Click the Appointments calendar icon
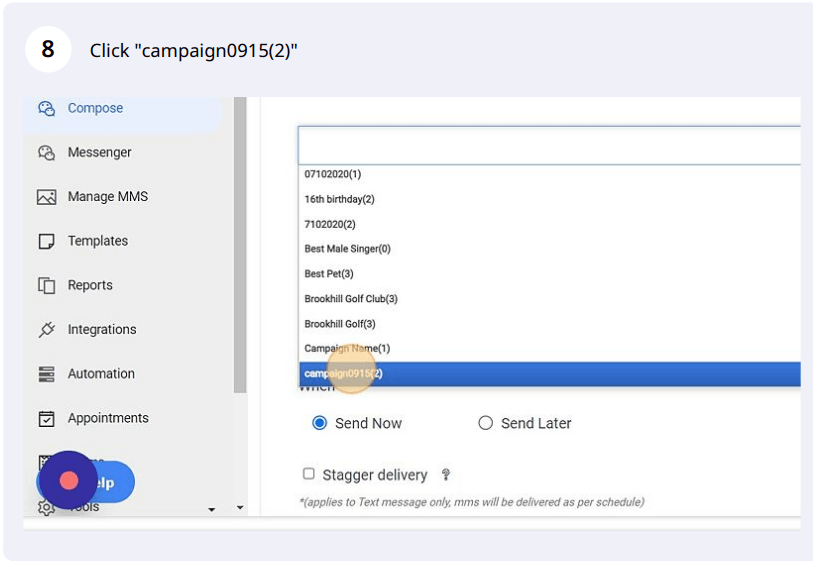The width and height of the screenshot is (813, 562). tap(46, 418)
